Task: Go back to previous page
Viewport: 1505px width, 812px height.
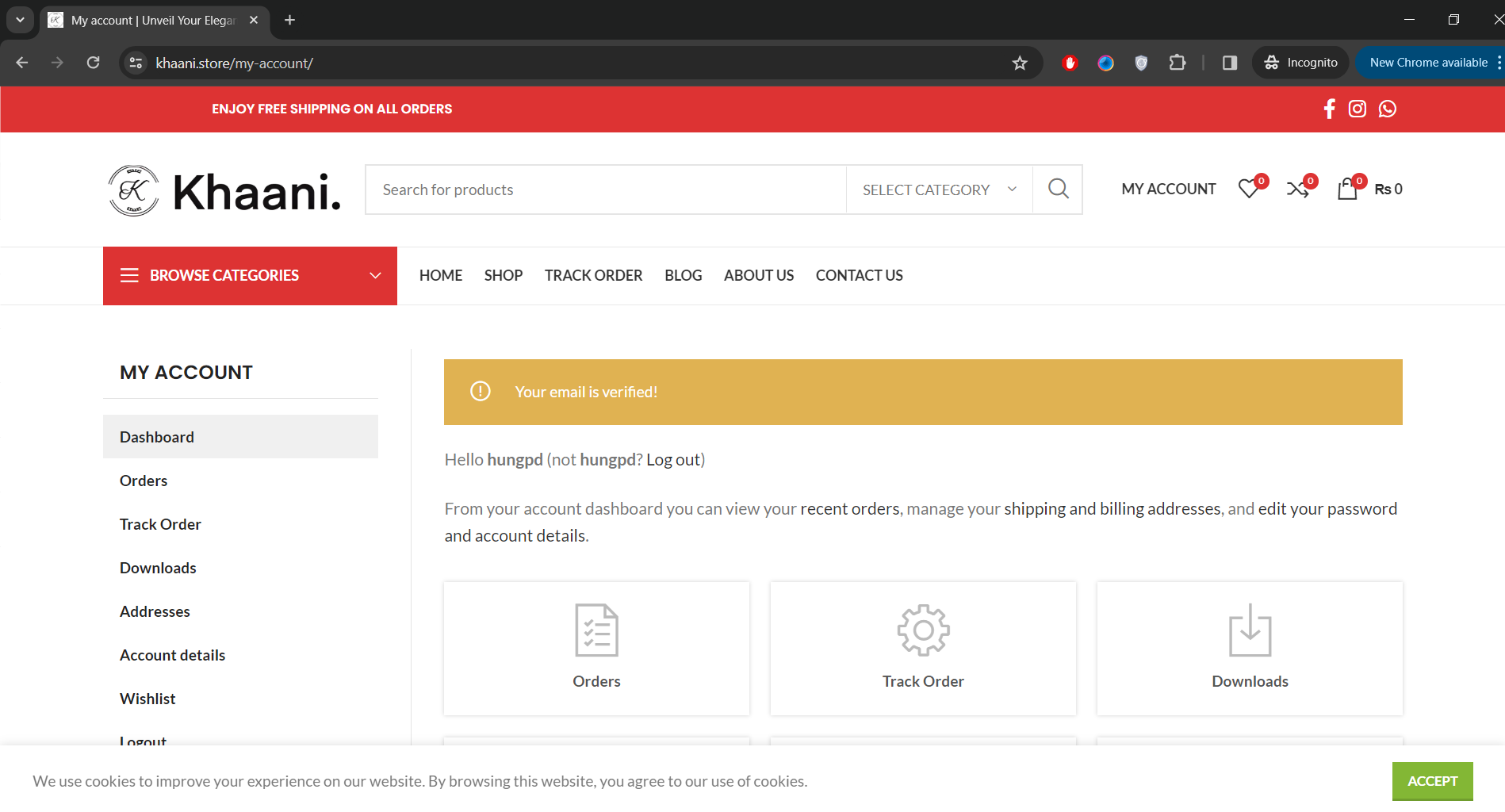Action: [x=22, y=63]
